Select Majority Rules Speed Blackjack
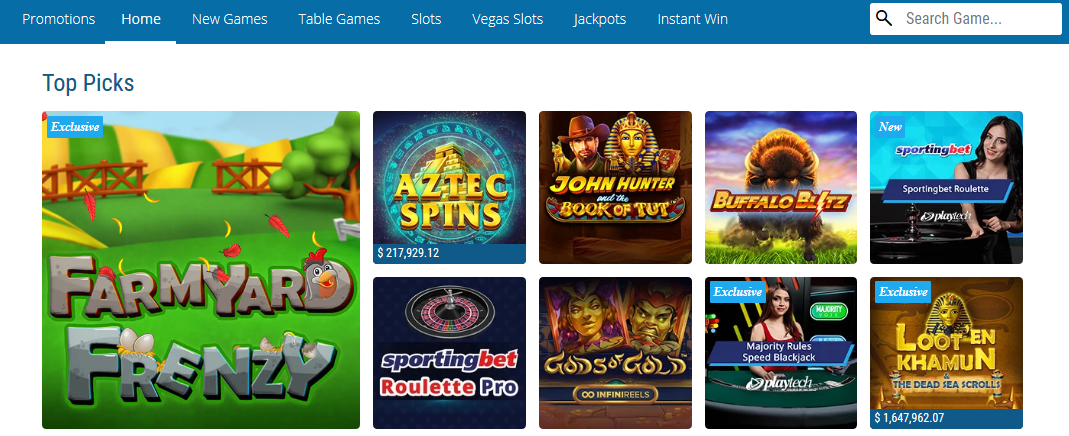Image resolution: width=1069 pixels, height=436 pixels. 781,353
